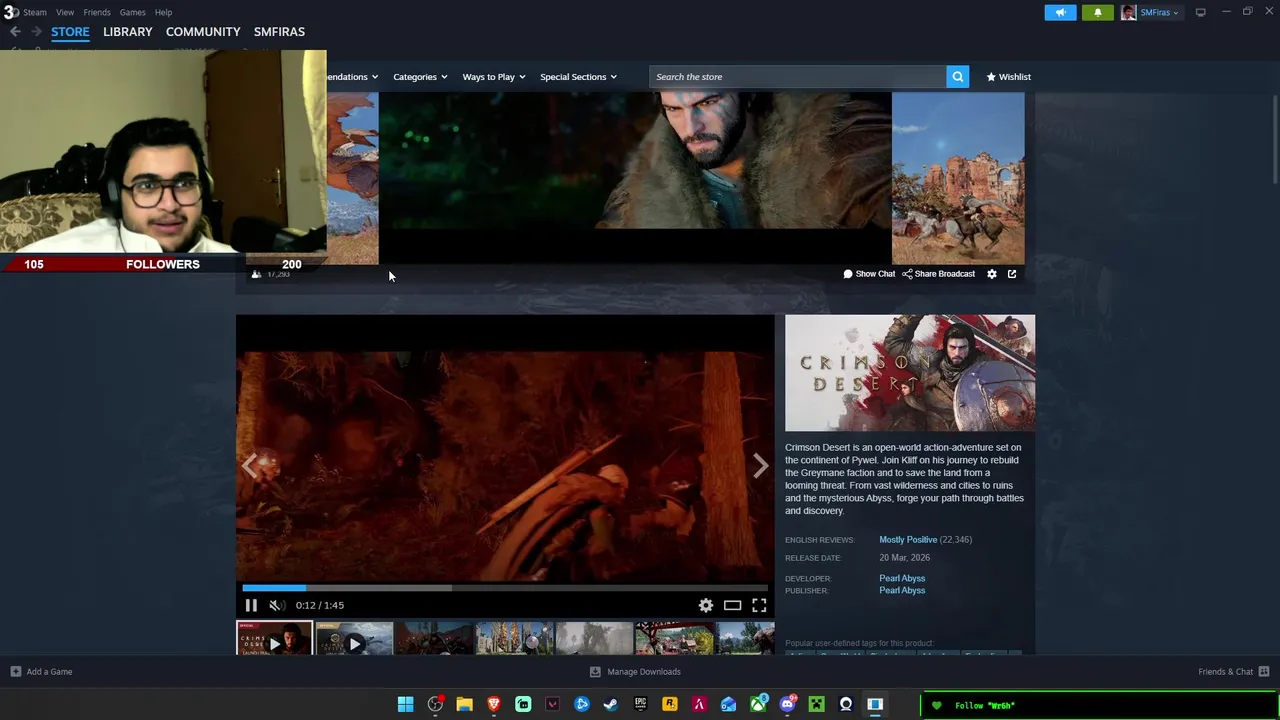Click the broadcast viewer count
1280x720 pixels.
click(x=271, y=274)
